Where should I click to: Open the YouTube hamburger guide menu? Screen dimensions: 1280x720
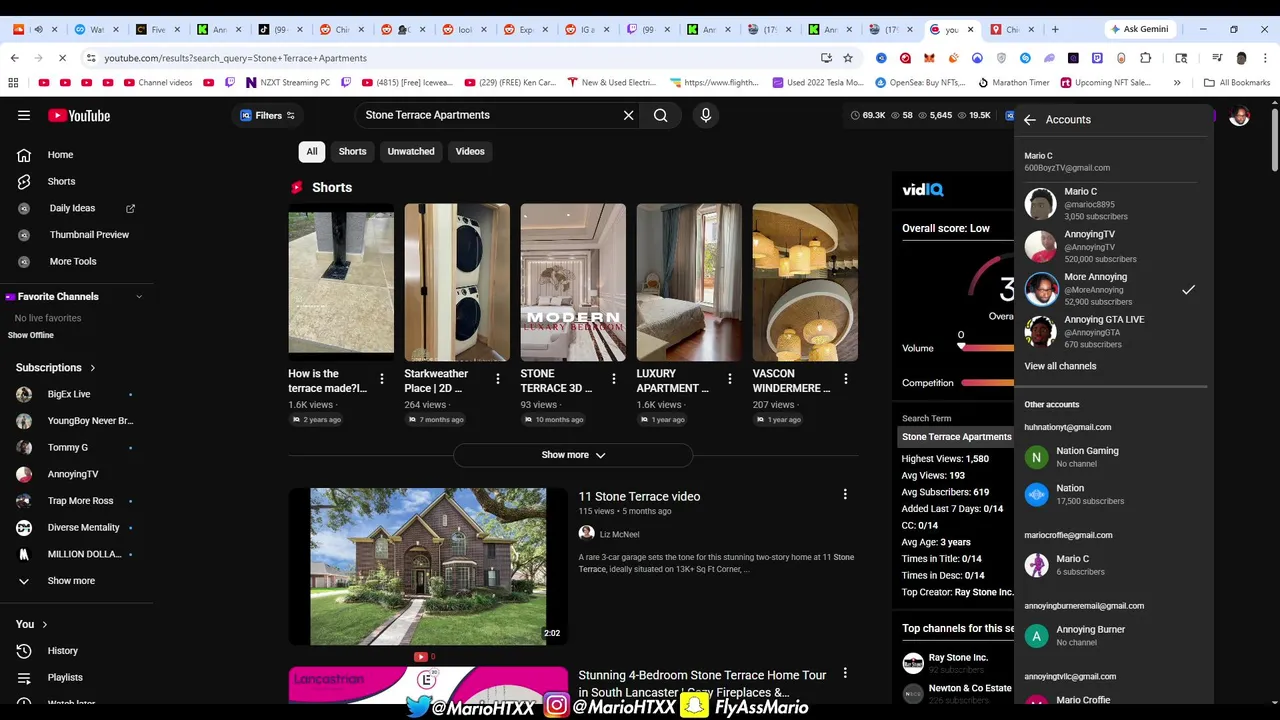(24, 116)
